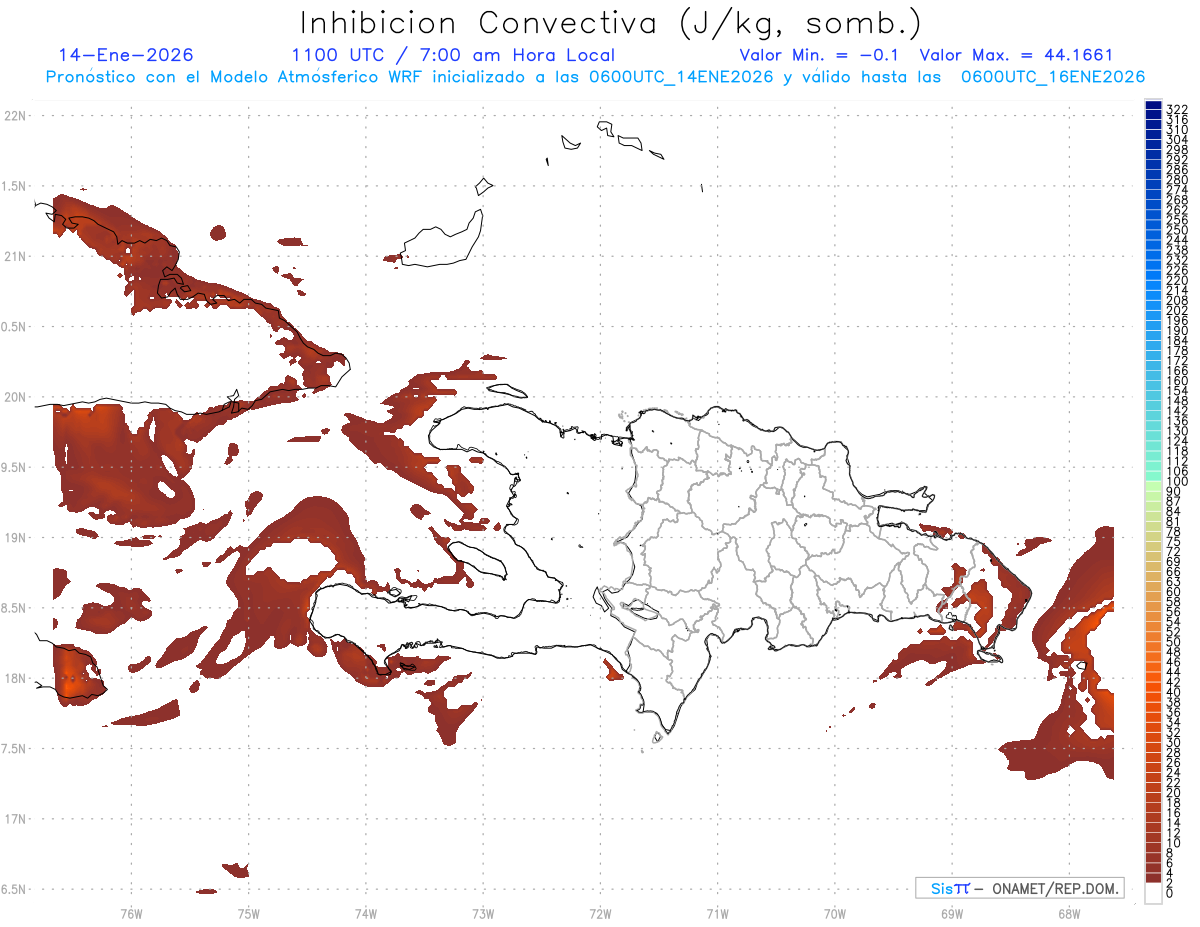1200x927 pixels.
Task: Click the '75W' longitude label
Action: 248,913
